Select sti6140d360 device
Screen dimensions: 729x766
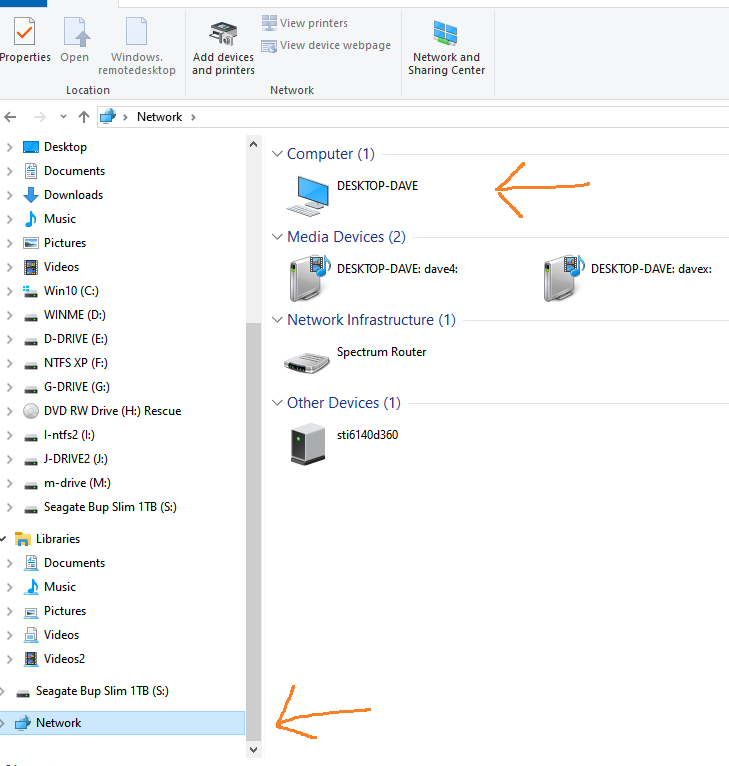tap(343, 444)
